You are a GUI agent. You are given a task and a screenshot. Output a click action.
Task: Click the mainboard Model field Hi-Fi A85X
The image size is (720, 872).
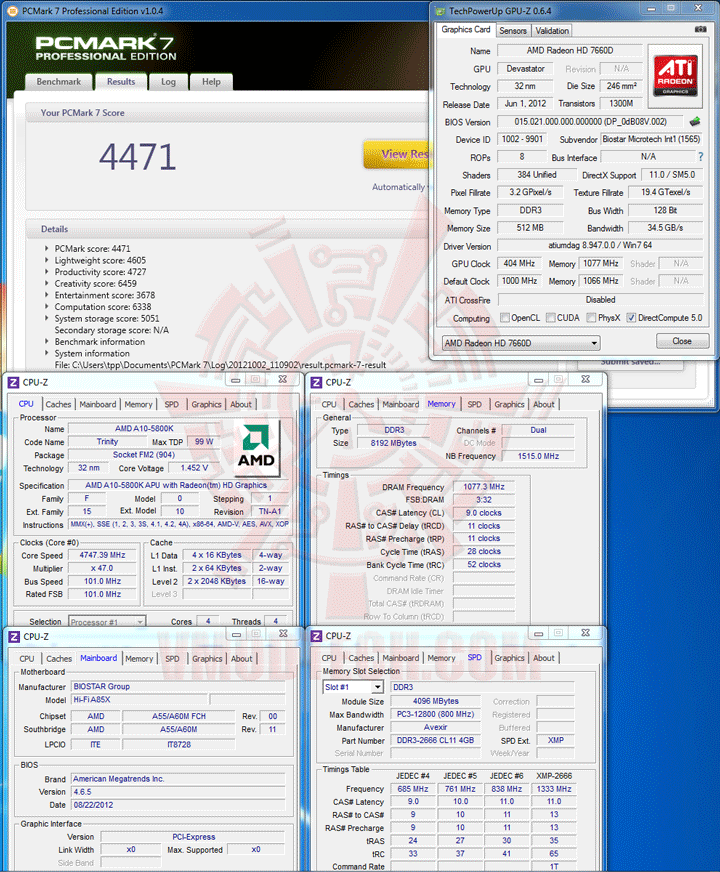pyautogui.click(x=140, y=700)
